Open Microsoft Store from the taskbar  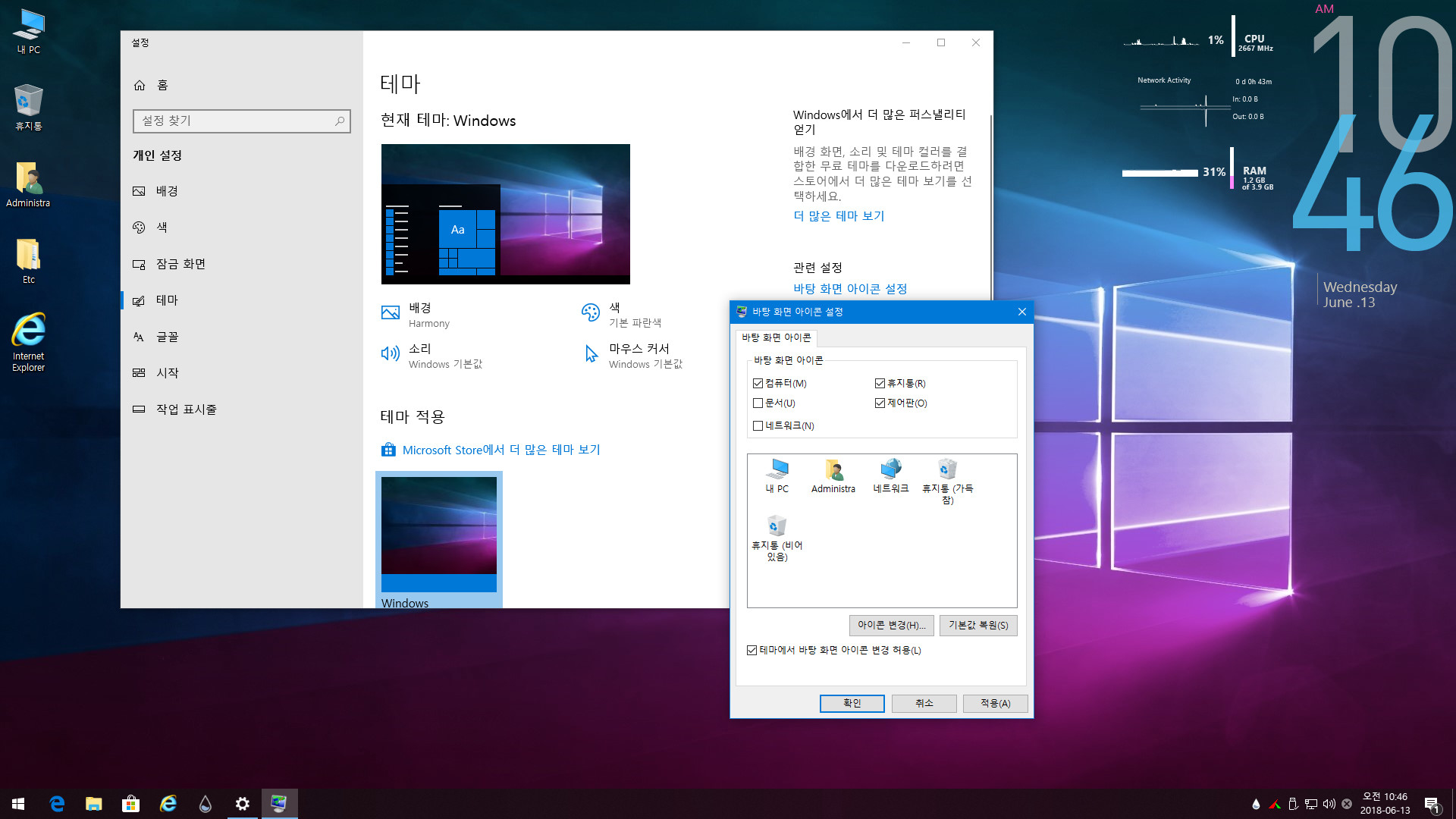[x=130, y=804]
